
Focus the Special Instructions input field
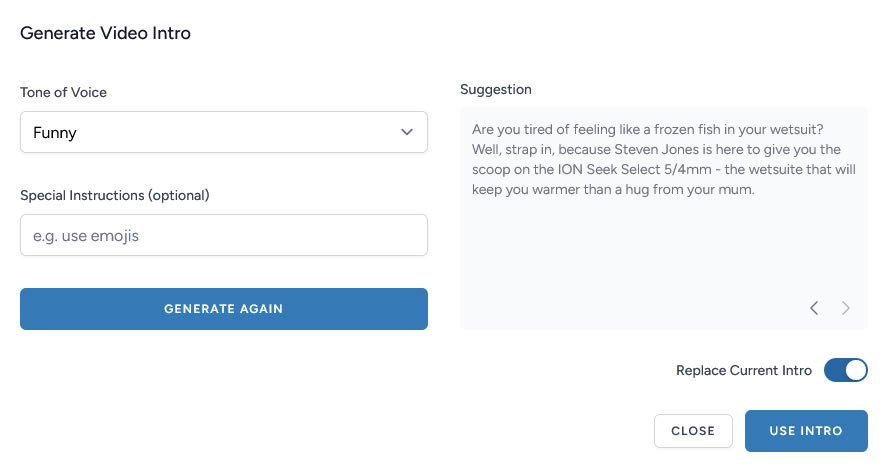[223, 235]
